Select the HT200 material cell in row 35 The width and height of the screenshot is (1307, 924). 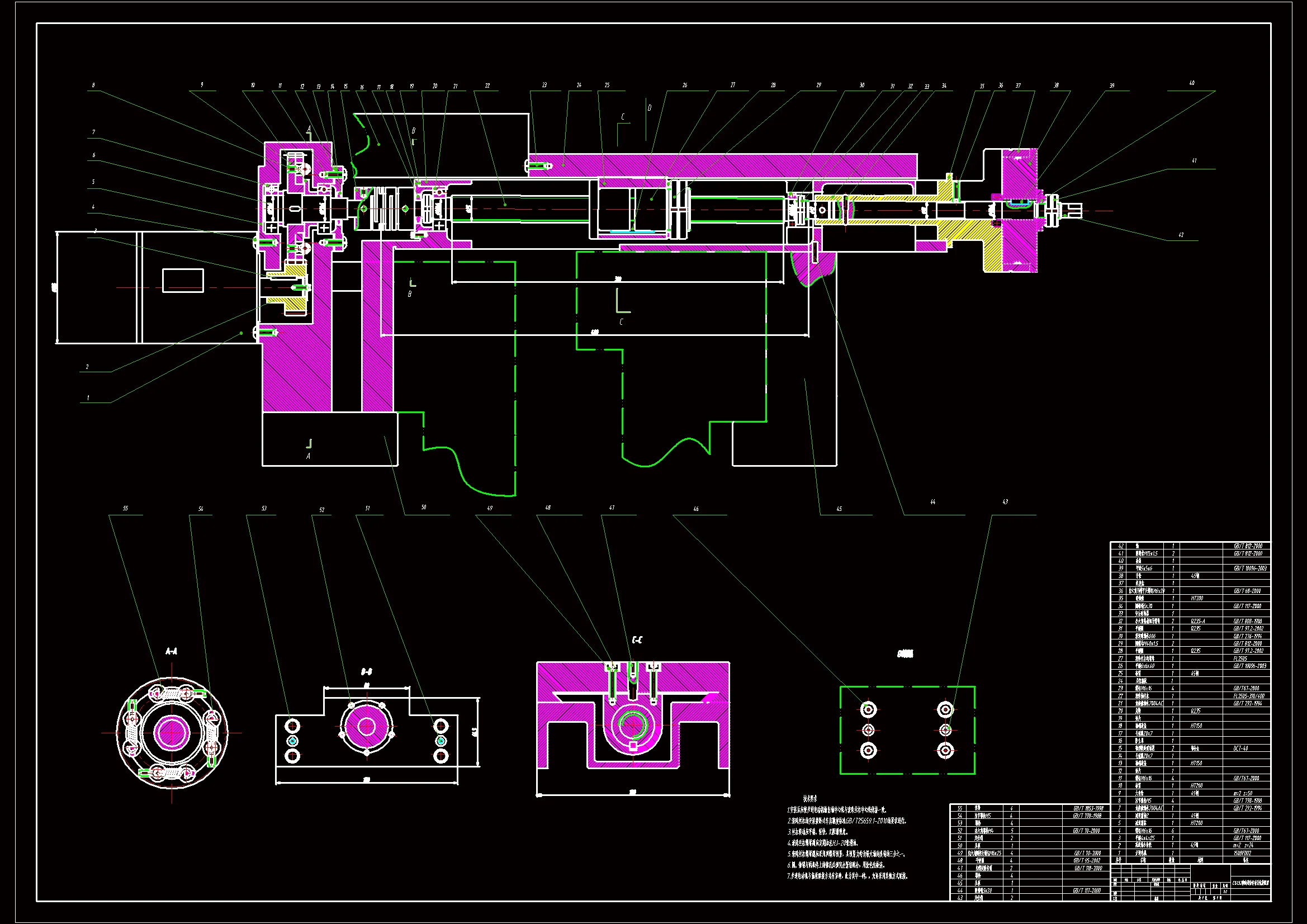point(1196,598)
